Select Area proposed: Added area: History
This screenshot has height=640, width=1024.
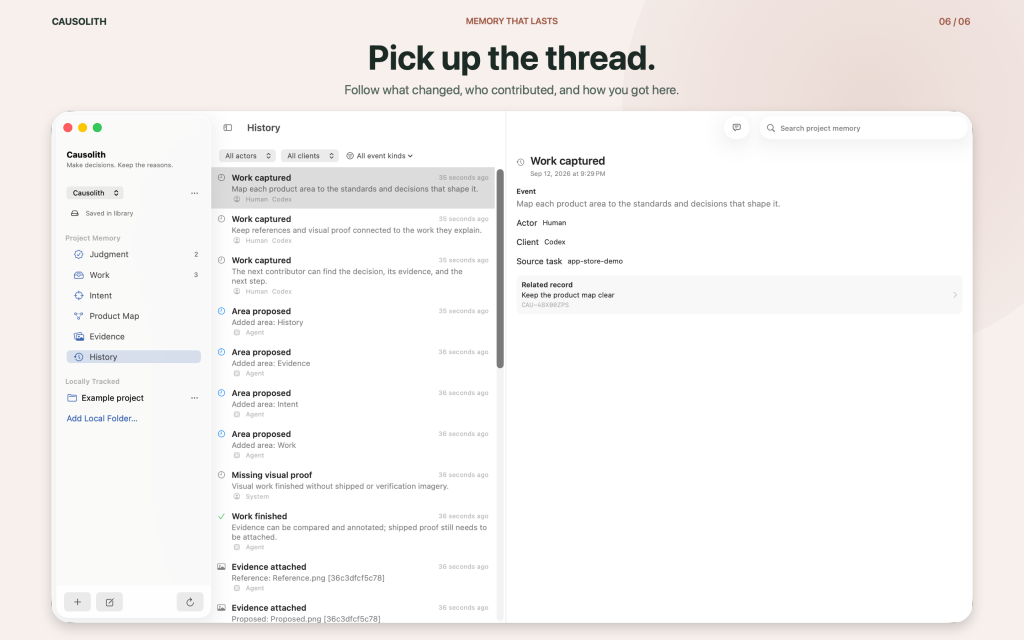(353, 321)
